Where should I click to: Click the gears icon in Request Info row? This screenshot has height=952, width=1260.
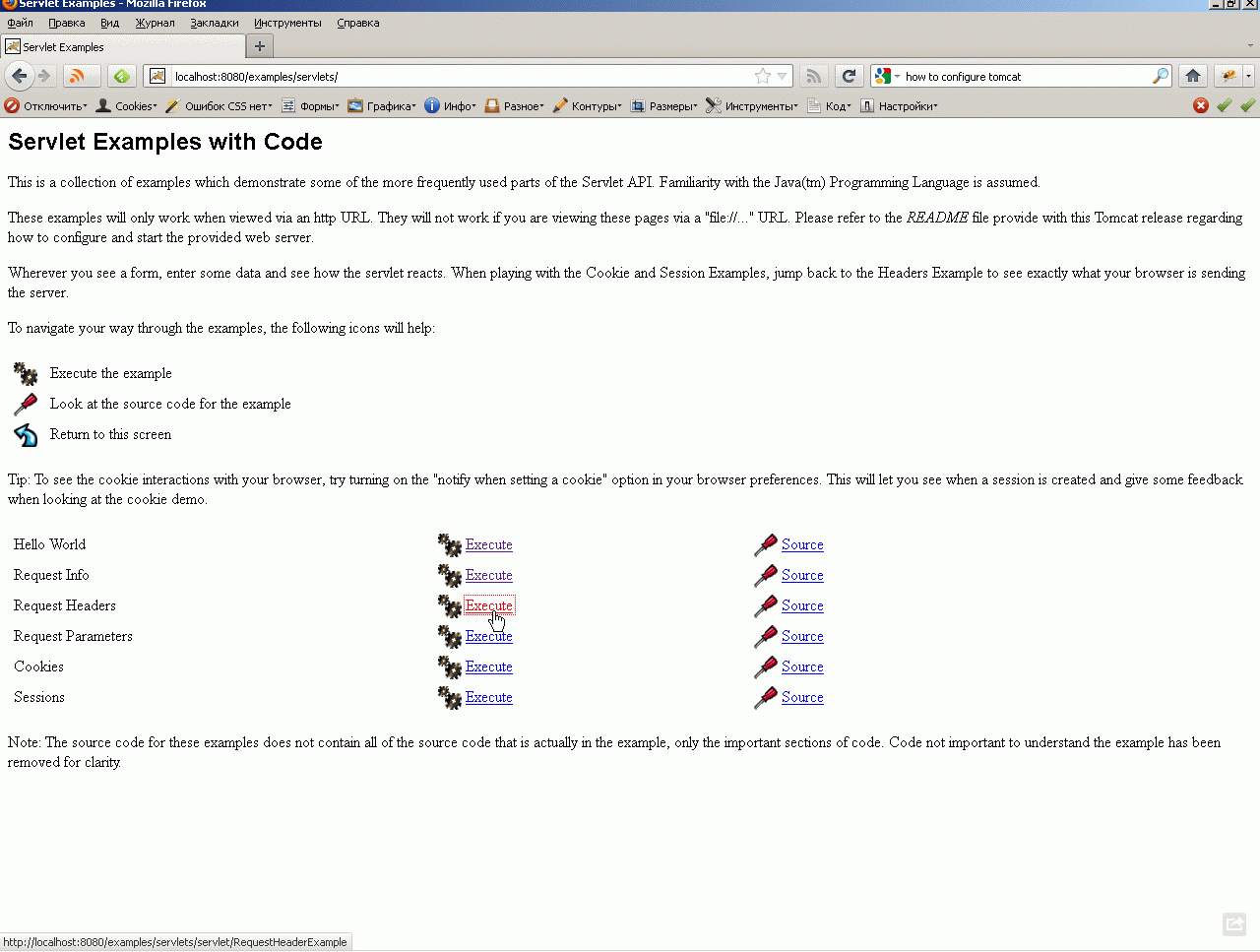[x=450, y=576]
